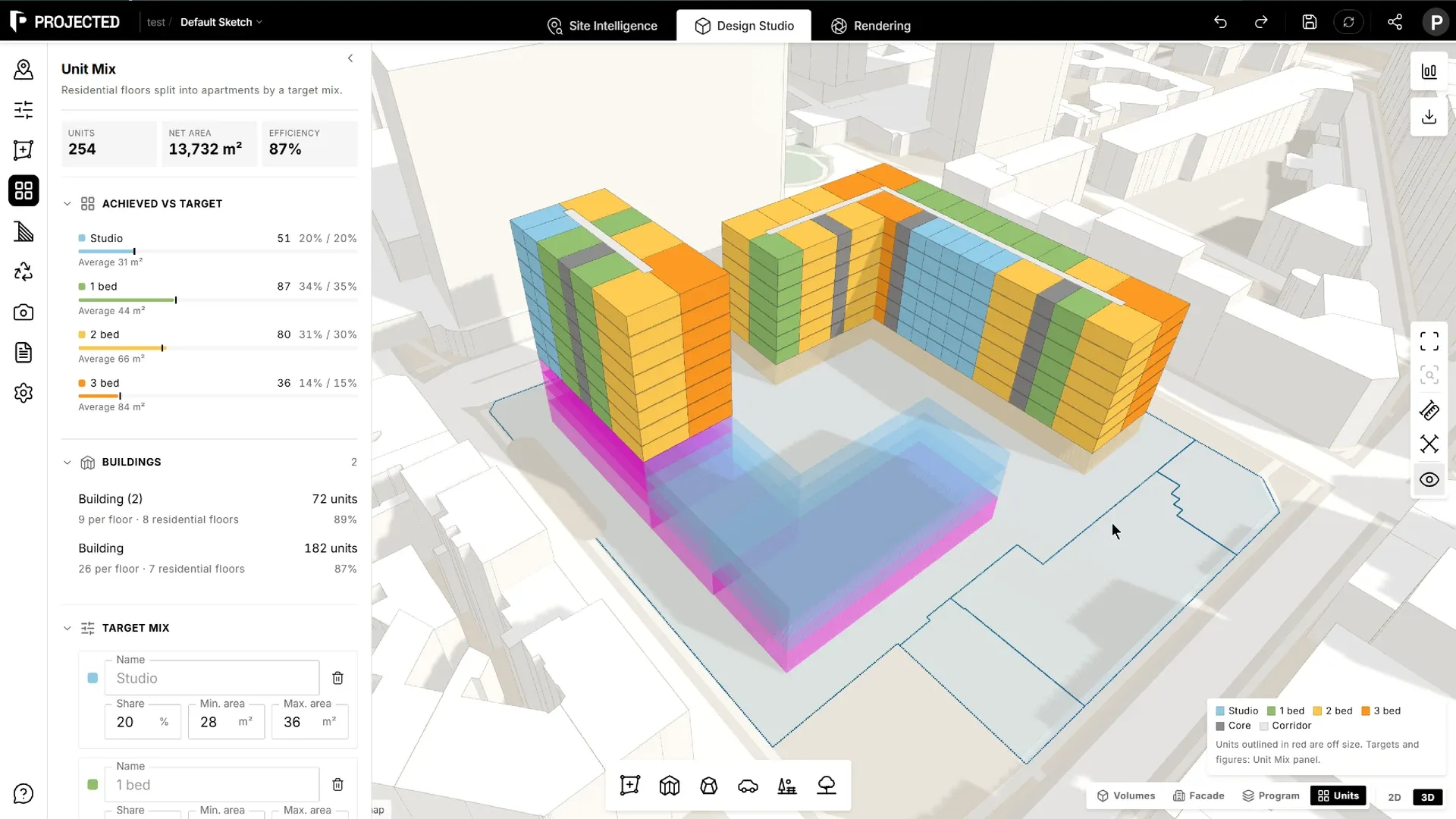Collapse the Unit Mix side panel
Viewport: 1456px width, 819px height.
click(x=350, y=58)
